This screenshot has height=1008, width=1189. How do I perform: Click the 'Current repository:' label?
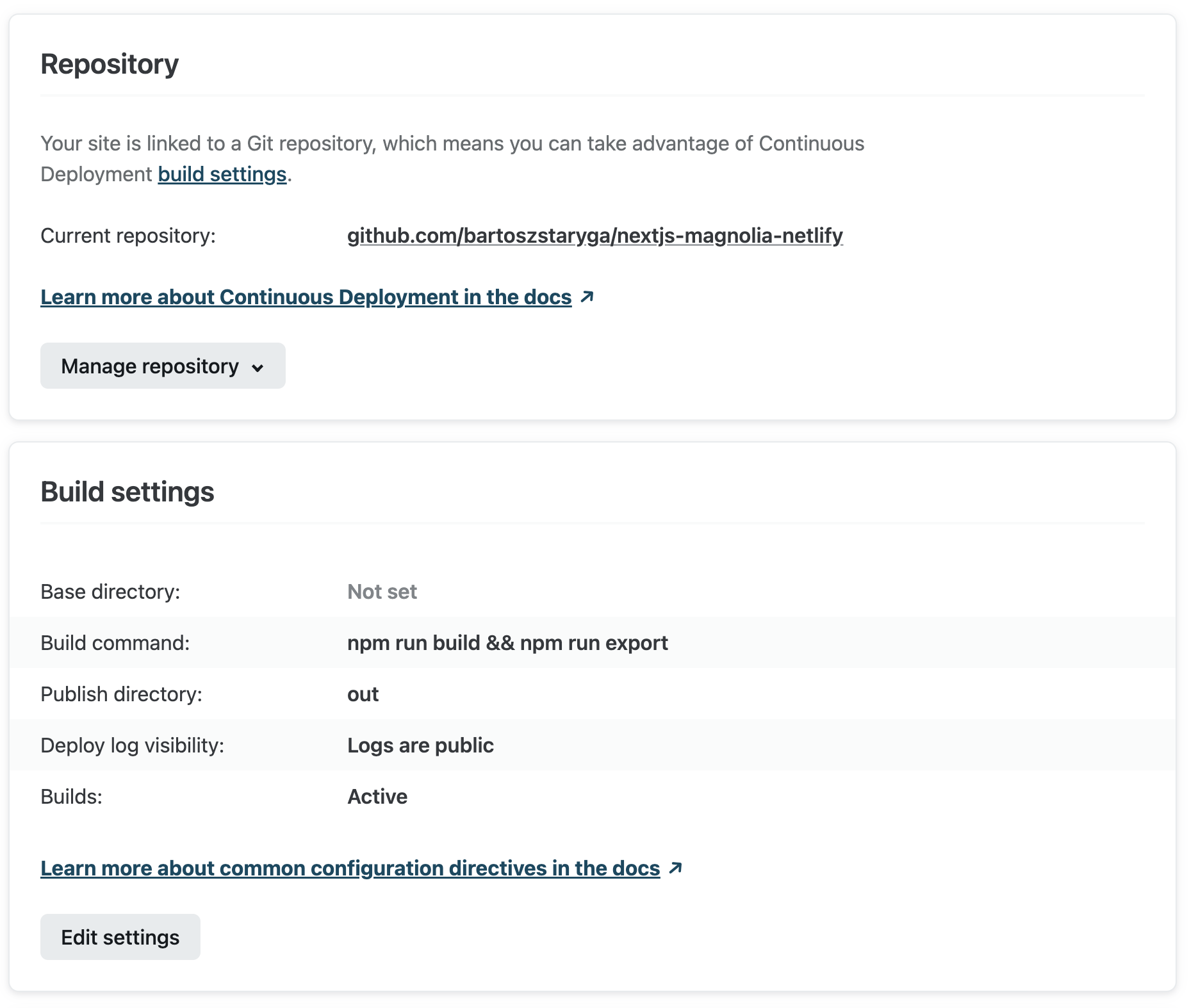[x=128, y=236]
